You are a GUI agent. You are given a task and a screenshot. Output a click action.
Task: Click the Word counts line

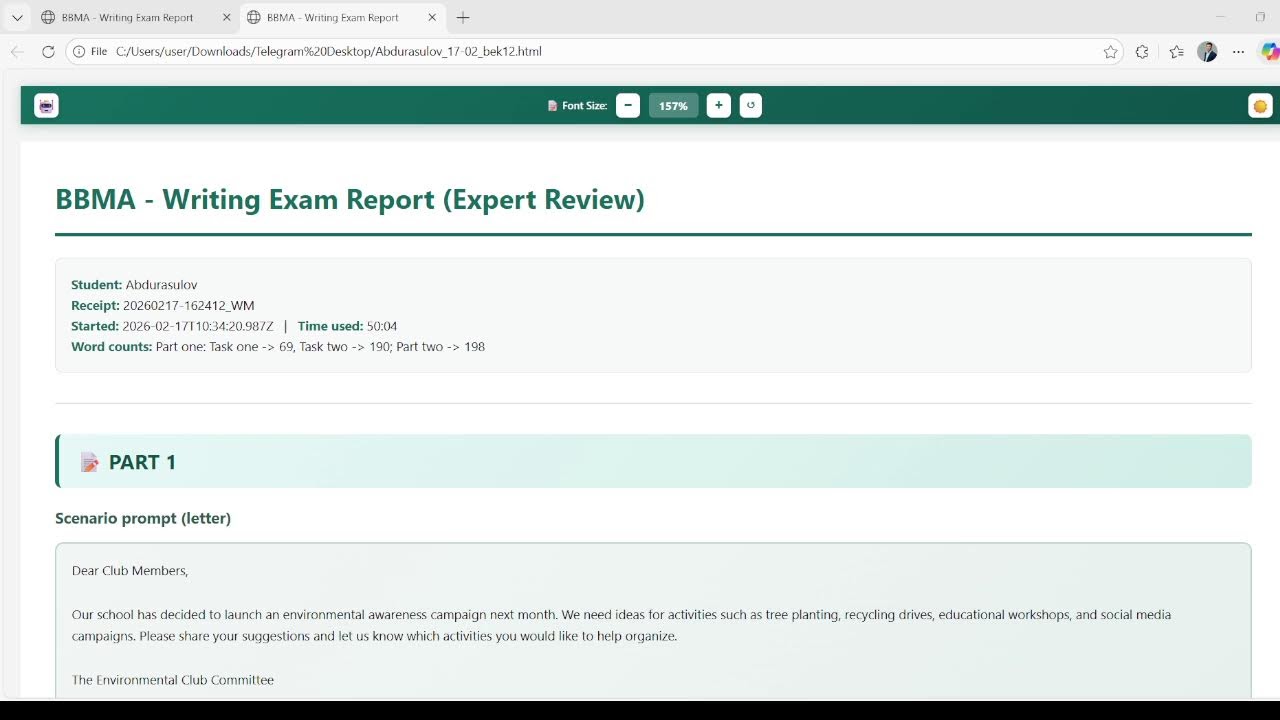pos(278,347)
